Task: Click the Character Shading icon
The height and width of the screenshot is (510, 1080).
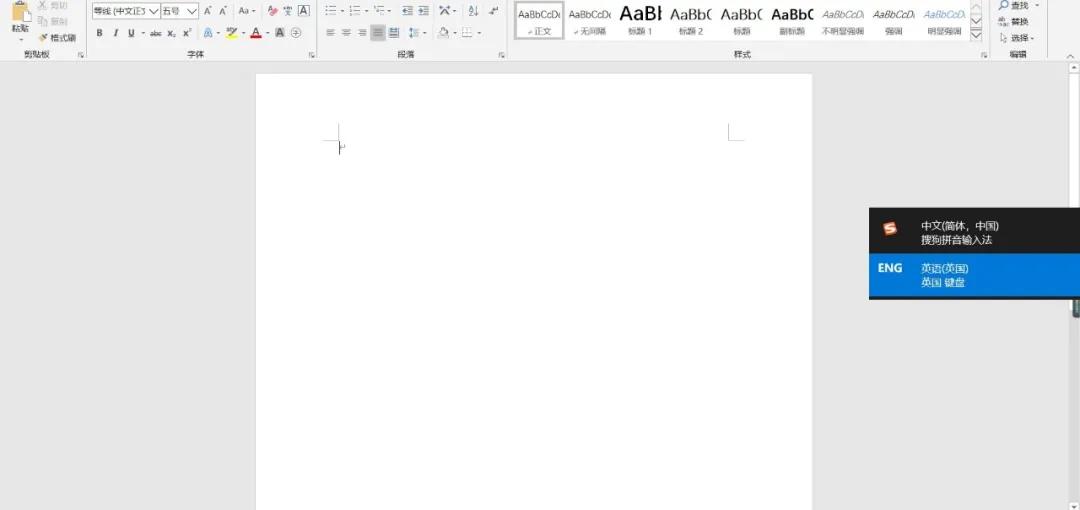Action: tap(280, 33)
